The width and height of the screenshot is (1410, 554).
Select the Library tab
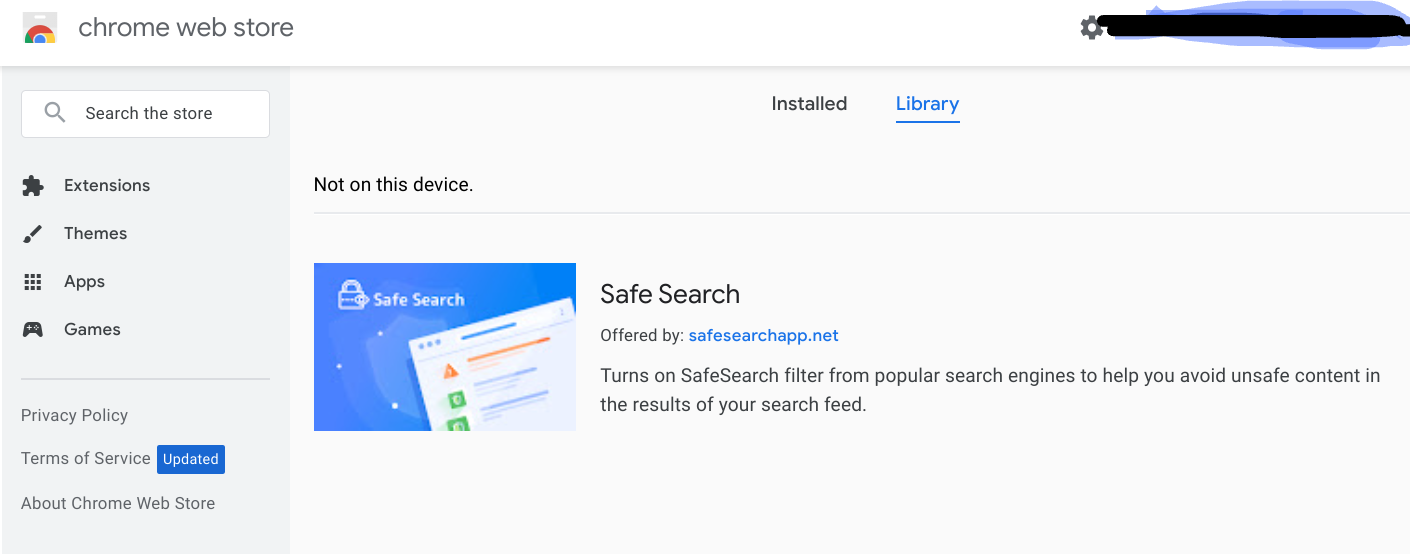click(x=927, y=104)
